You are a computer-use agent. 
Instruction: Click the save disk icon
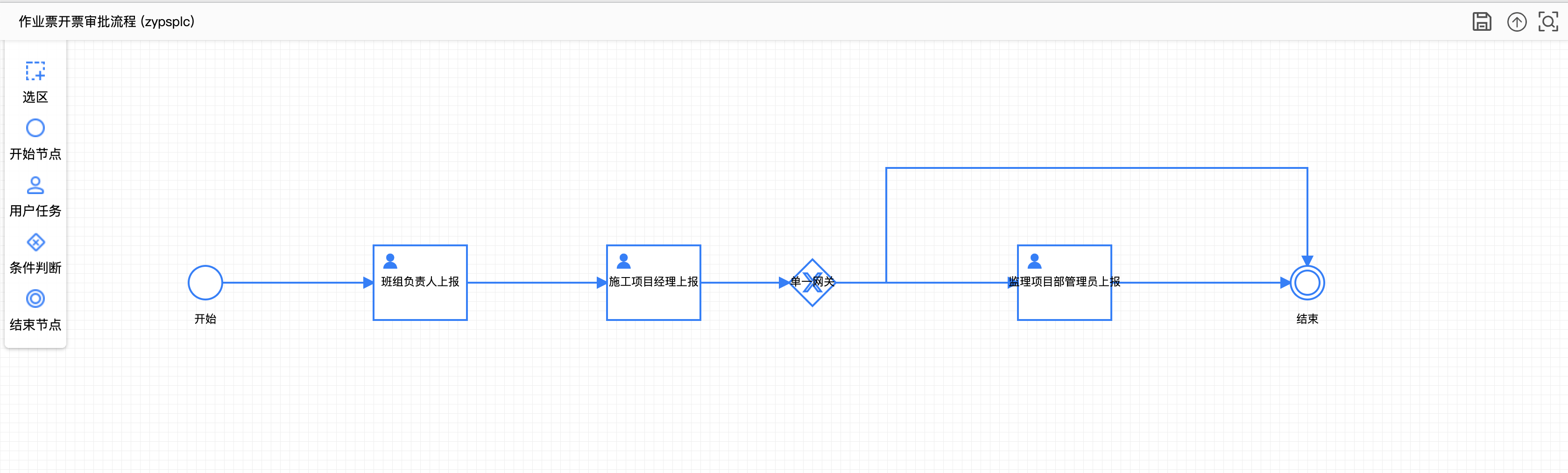(x=1482, y=22)
